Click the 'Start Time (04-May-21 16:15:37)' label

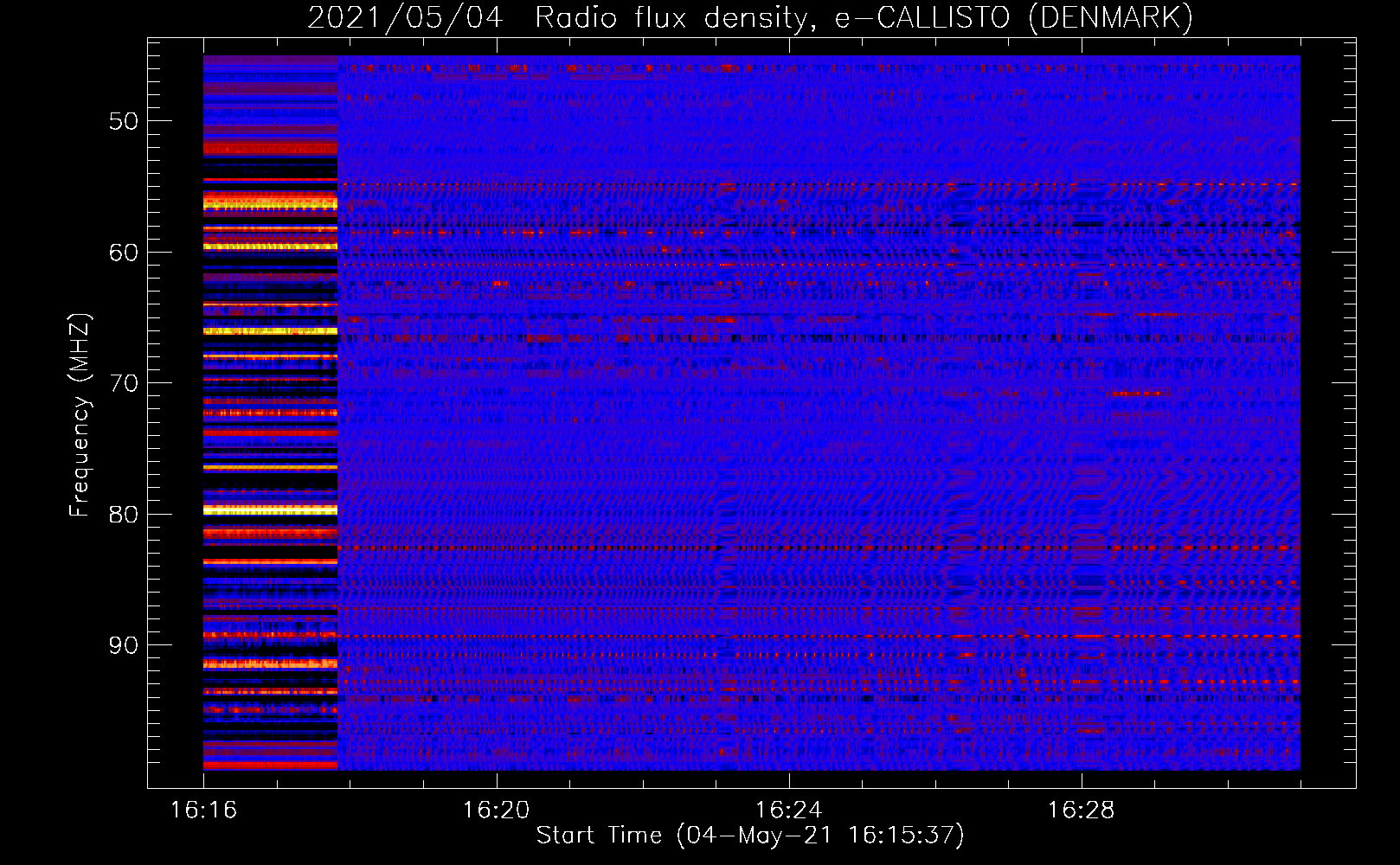[x=750, y=836]
